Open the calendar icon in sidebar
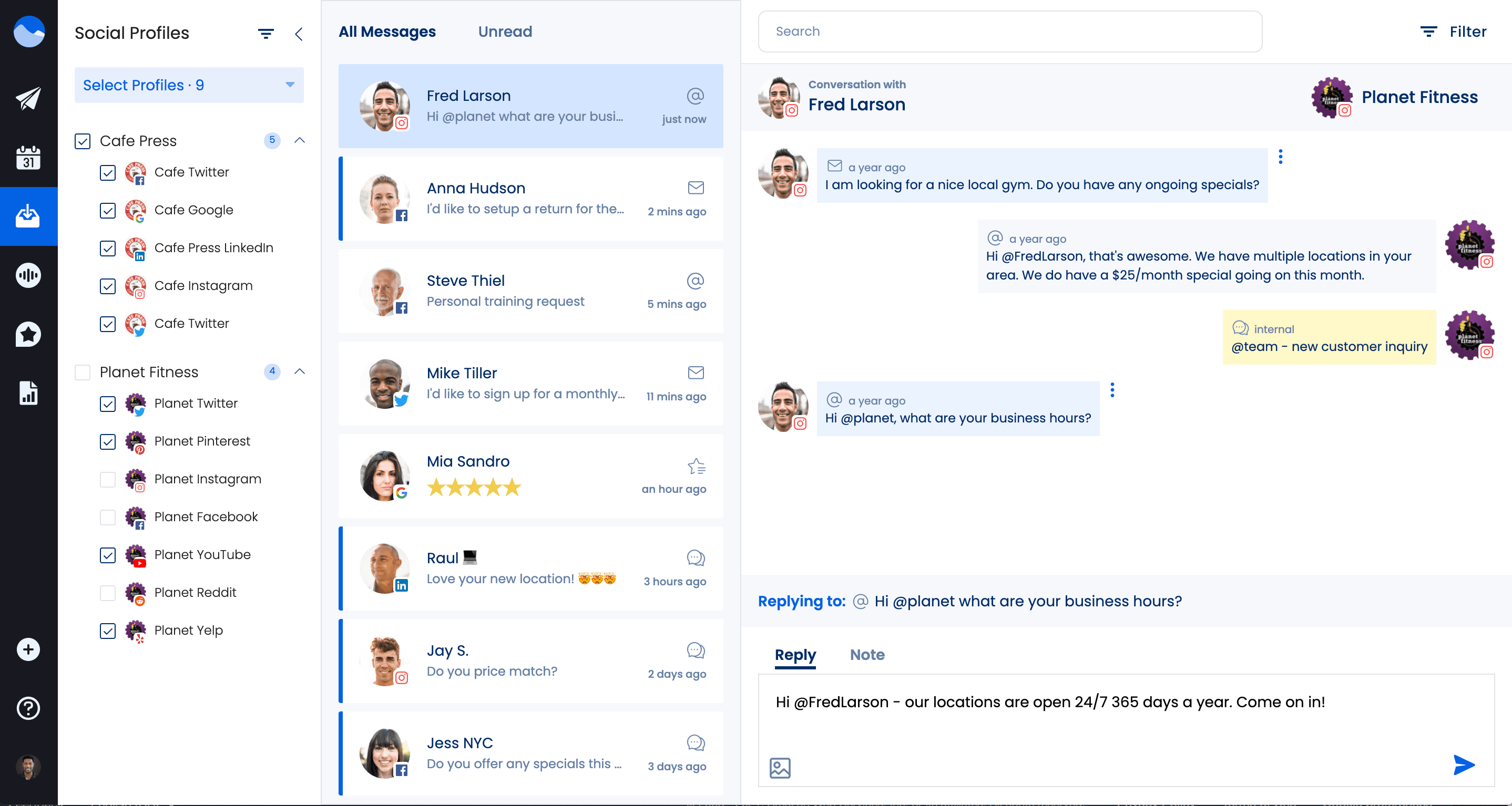This screenshot has height=806, width=1512. (28, 158)
